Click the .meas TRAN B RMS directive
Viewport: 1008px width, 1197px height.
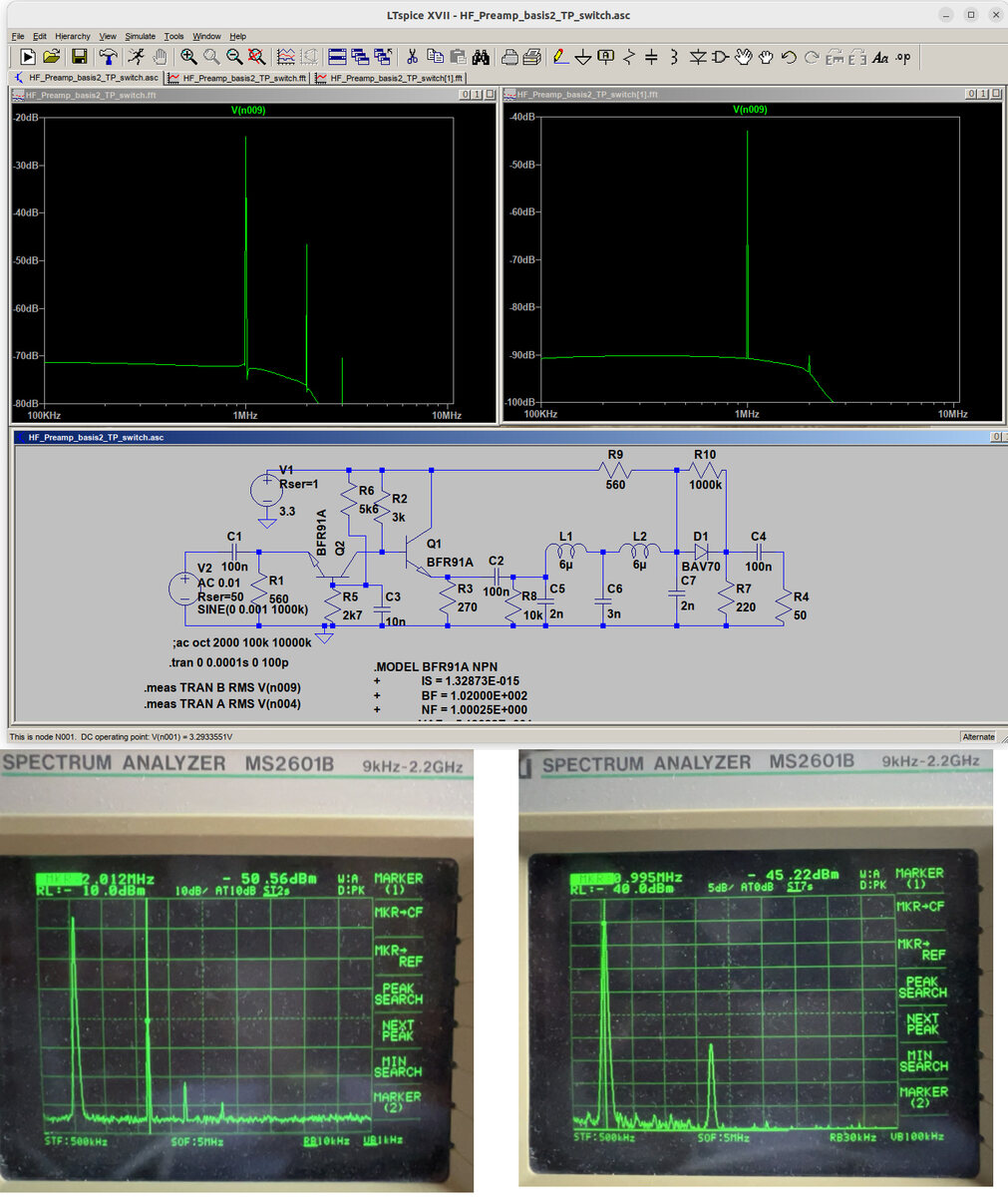[221, 687]
